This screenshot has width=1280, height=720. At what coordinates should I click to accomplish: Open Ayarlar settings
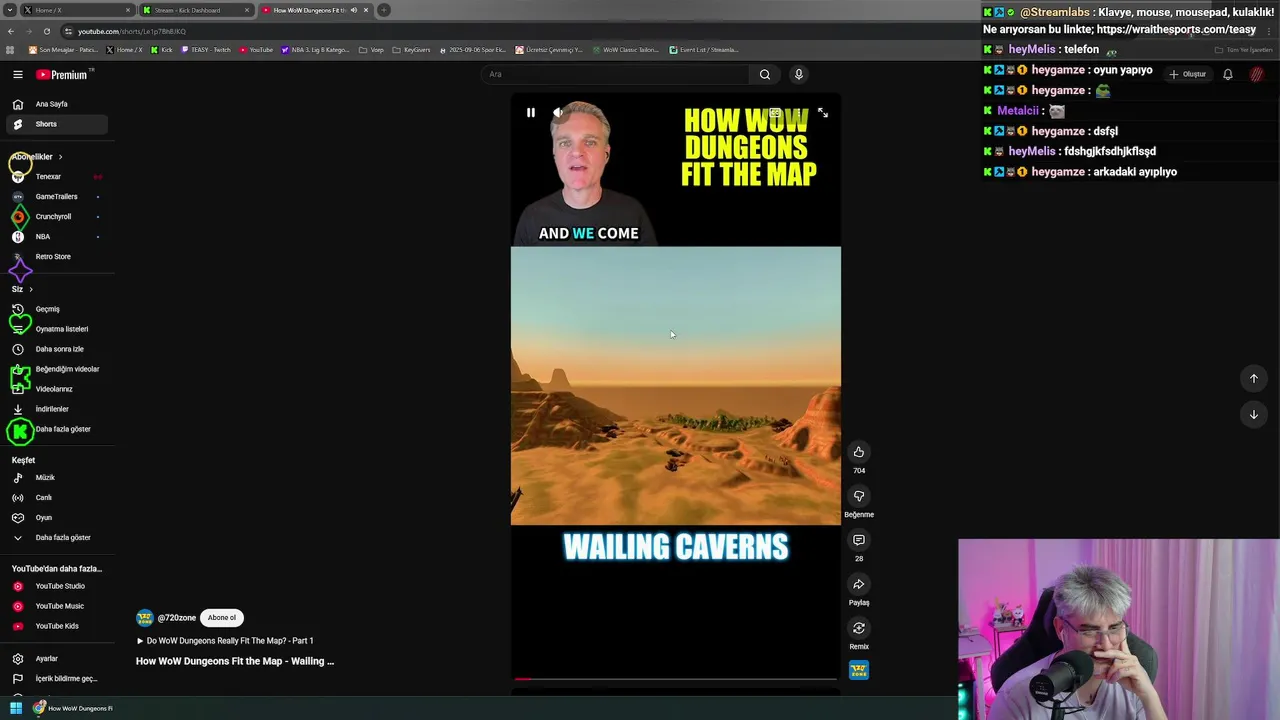(x=56, y=659)
